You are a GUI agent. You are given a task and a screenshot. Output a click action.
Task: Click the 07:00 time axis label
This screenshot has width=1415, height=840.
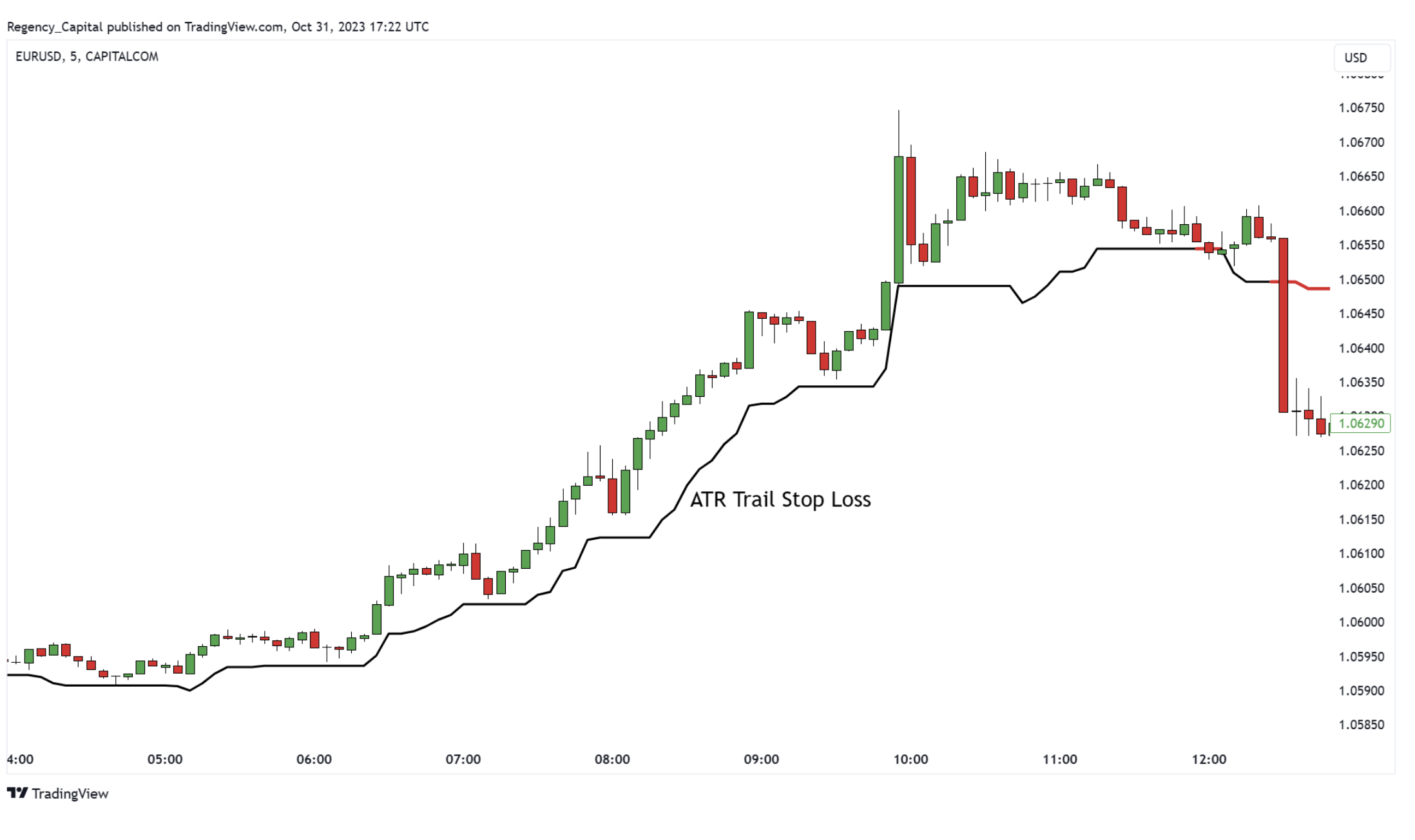pos(463,759)
